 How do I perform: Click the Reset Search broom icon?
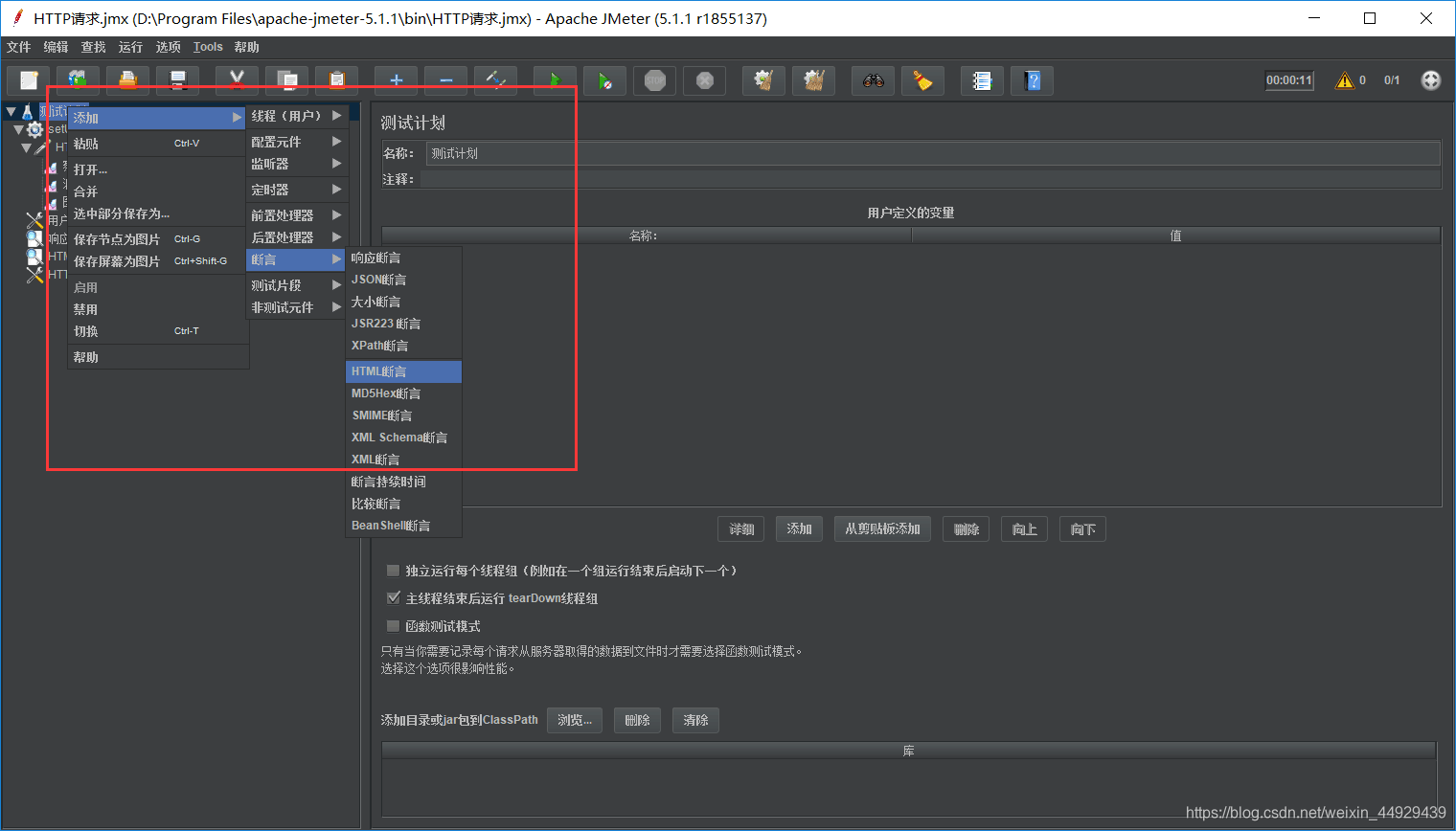point(923,81)
